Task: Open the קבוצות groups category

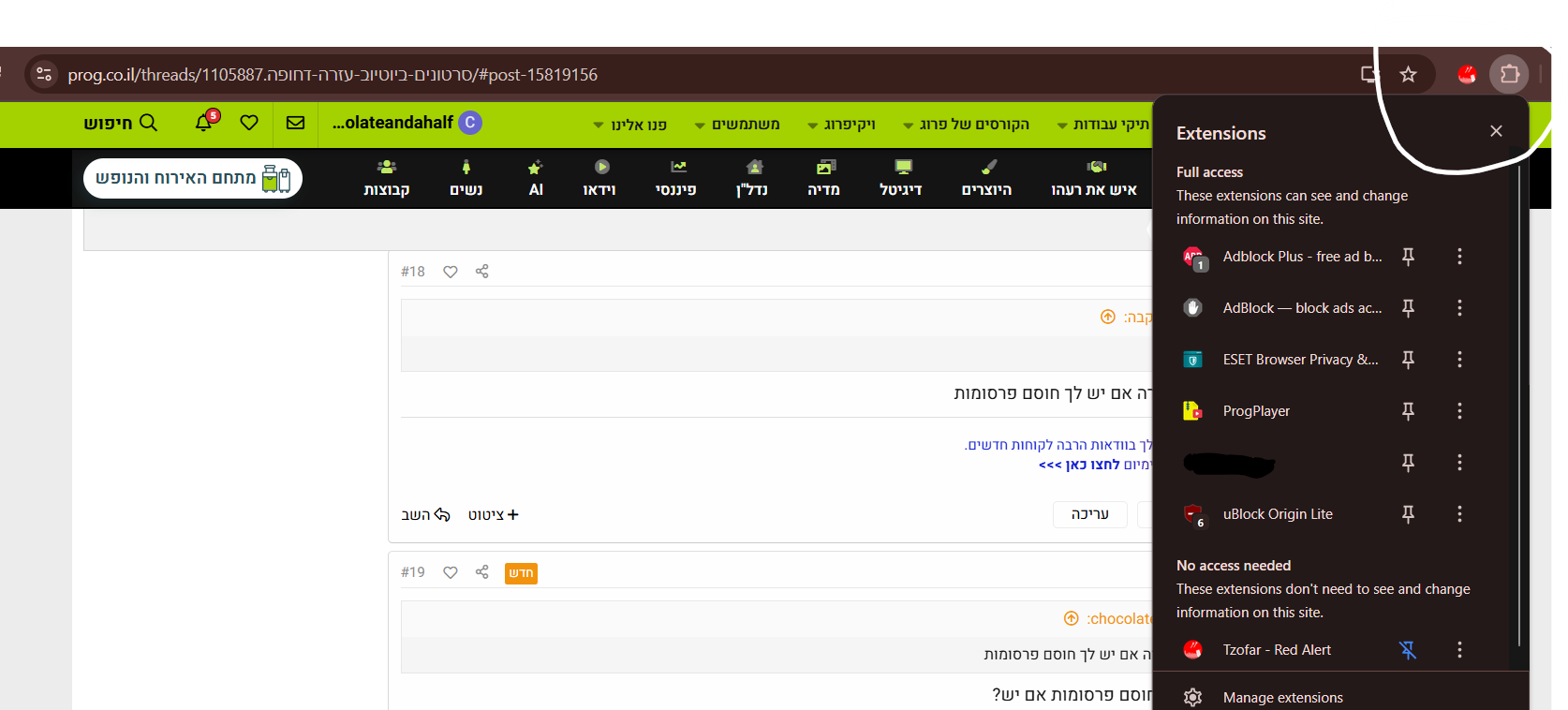Action: click(387, 178)
